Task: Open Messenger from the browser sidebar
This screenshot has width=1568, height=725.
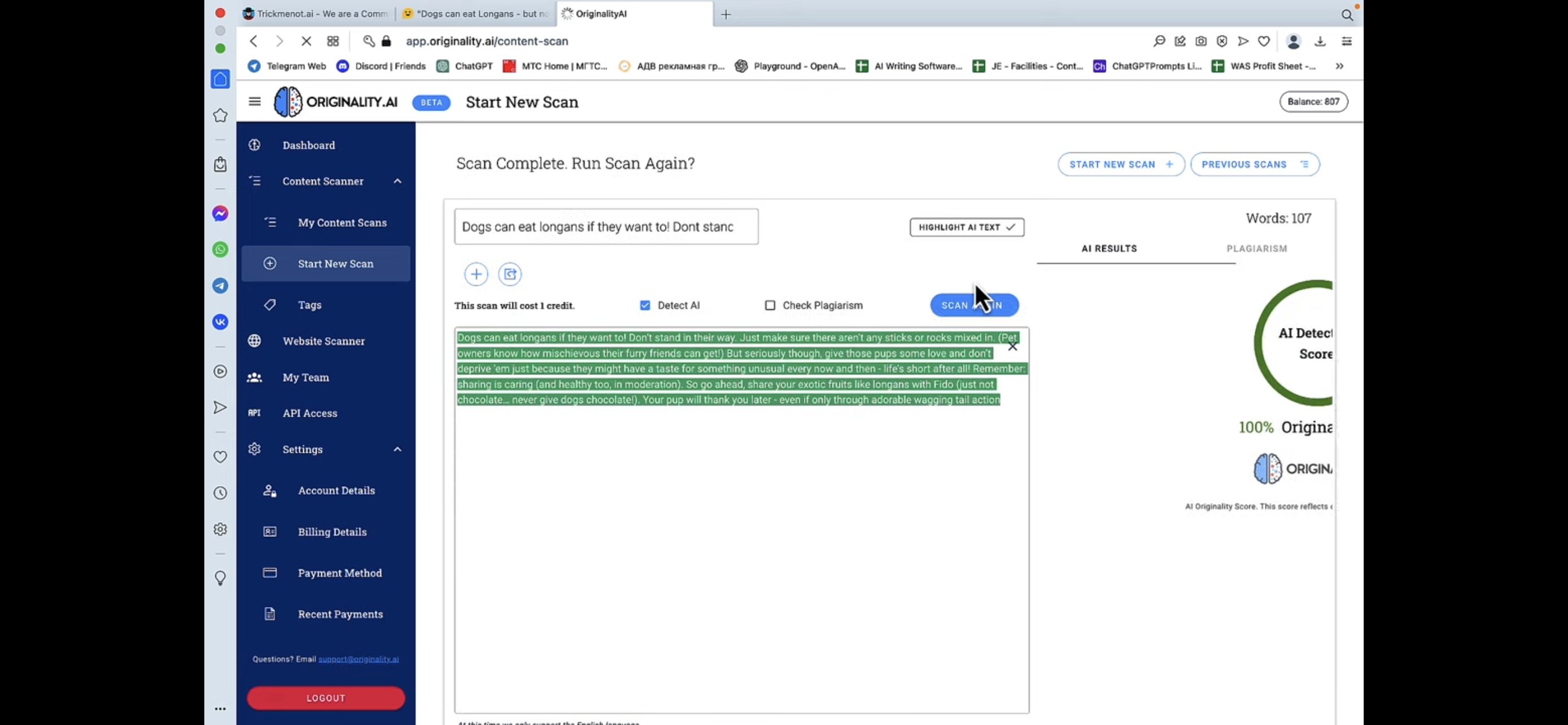Action: tap(220, 213)
